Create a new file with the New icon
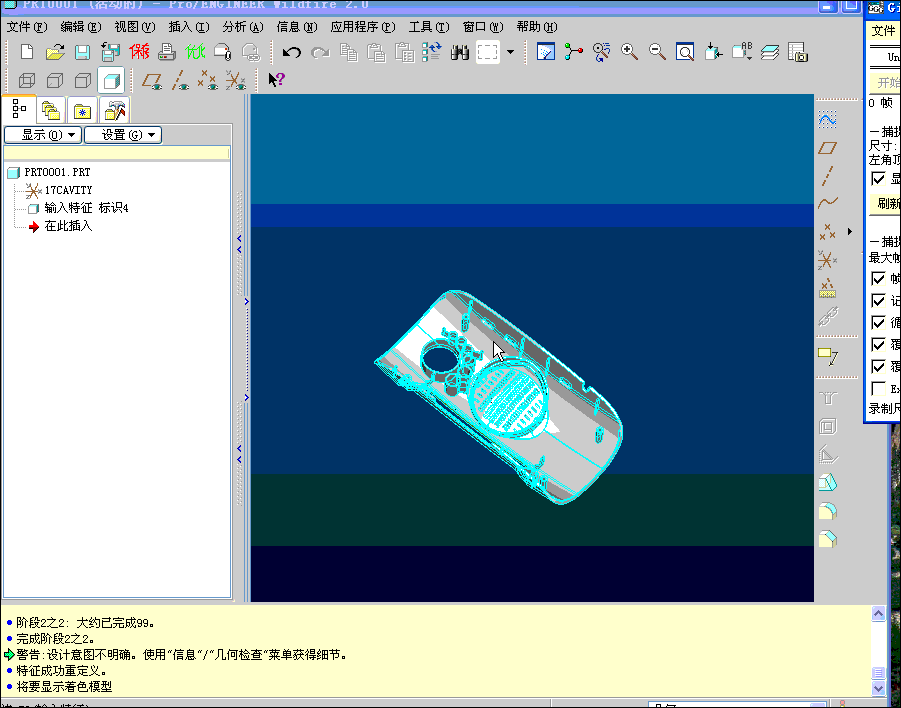The image size is (901, 708). 26,52
